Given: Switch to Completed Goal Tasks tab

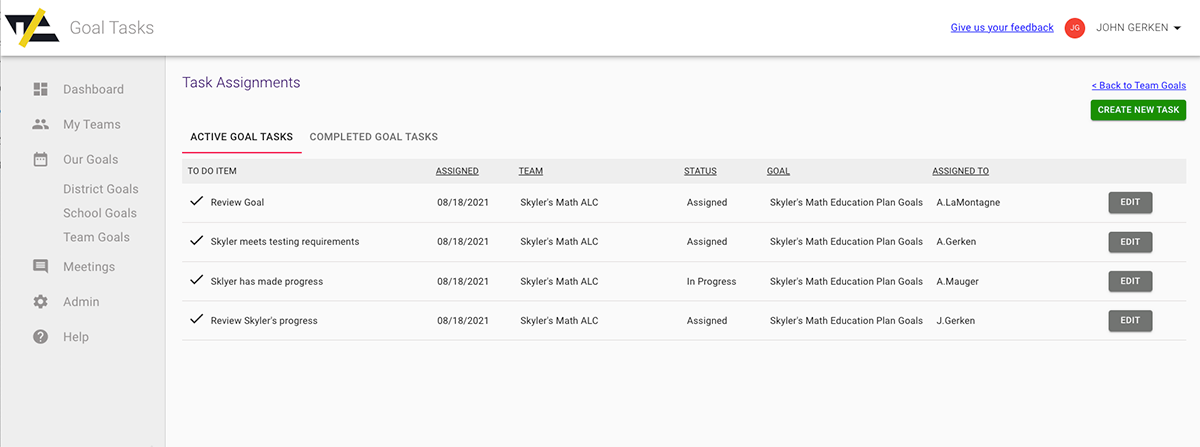Looking at the screenshot, I should coord(374,137).
